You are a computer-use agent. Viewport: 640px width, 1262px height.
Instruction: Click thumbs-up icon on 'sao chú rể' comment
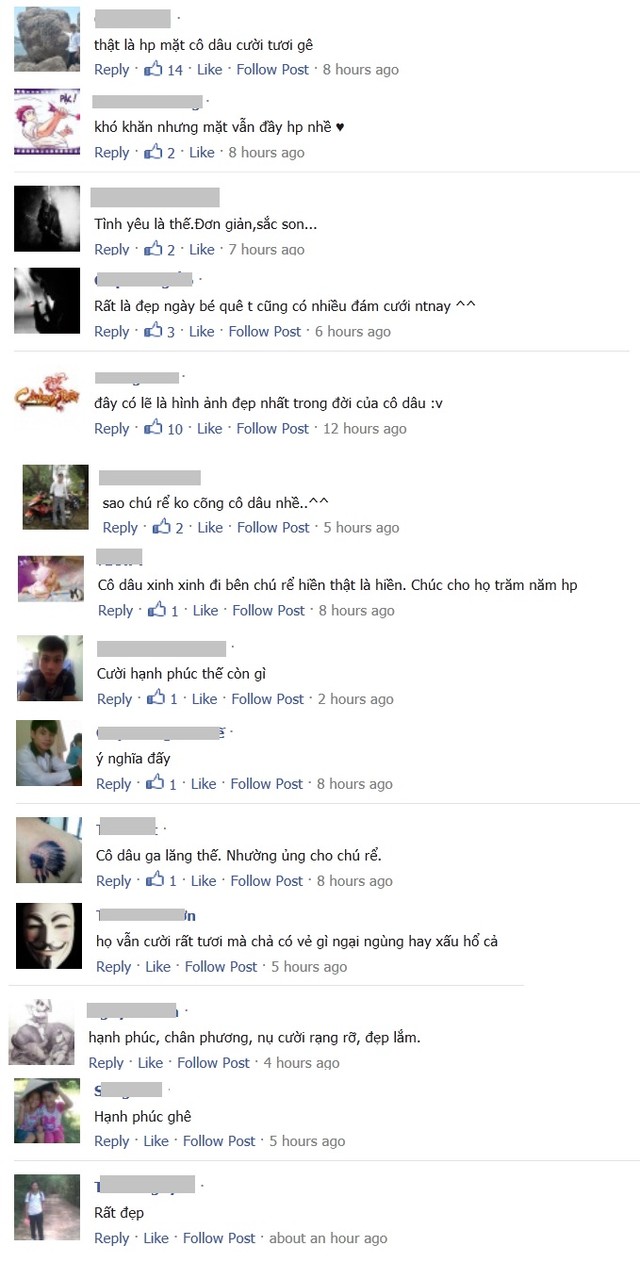[161, 527]
